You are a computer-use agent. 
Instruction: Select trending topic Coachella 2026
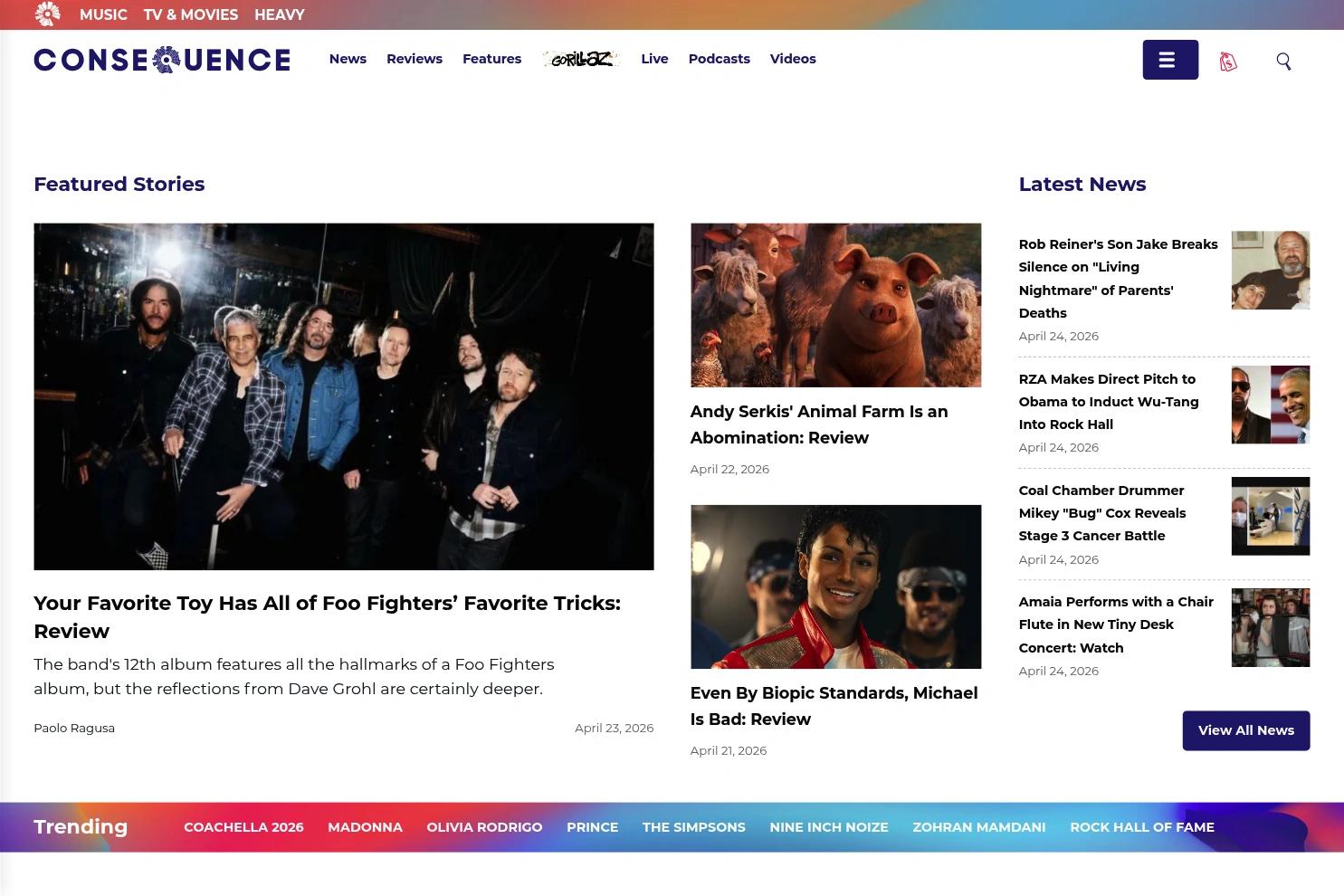243,827
